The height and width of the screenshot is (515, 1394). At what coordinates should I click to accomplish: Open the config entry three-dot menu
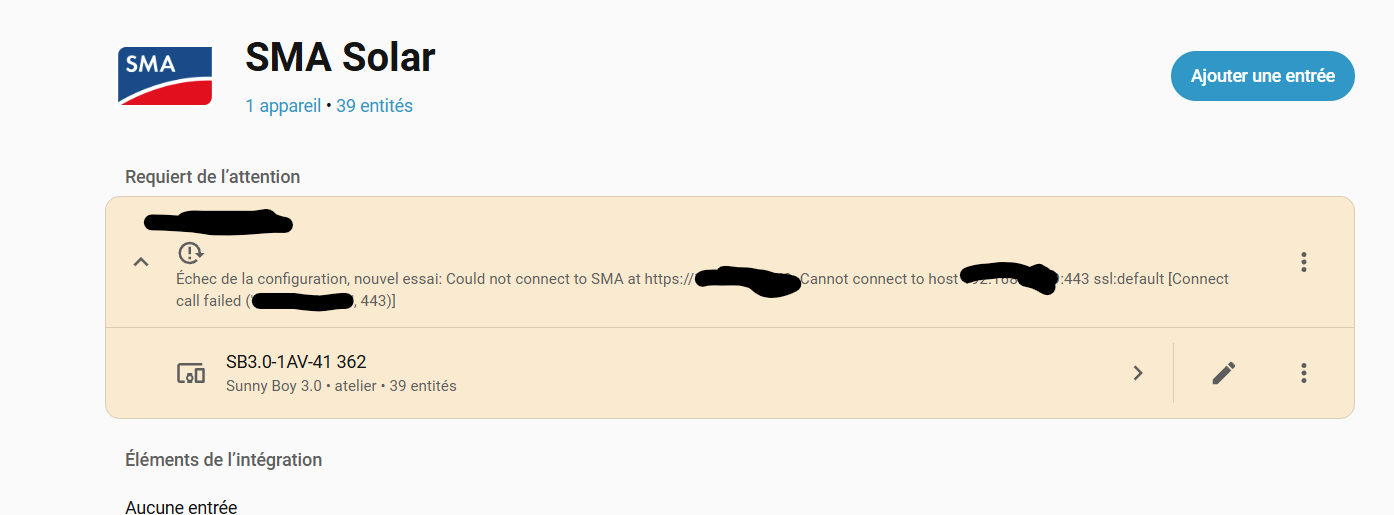tap(1303, 262)
